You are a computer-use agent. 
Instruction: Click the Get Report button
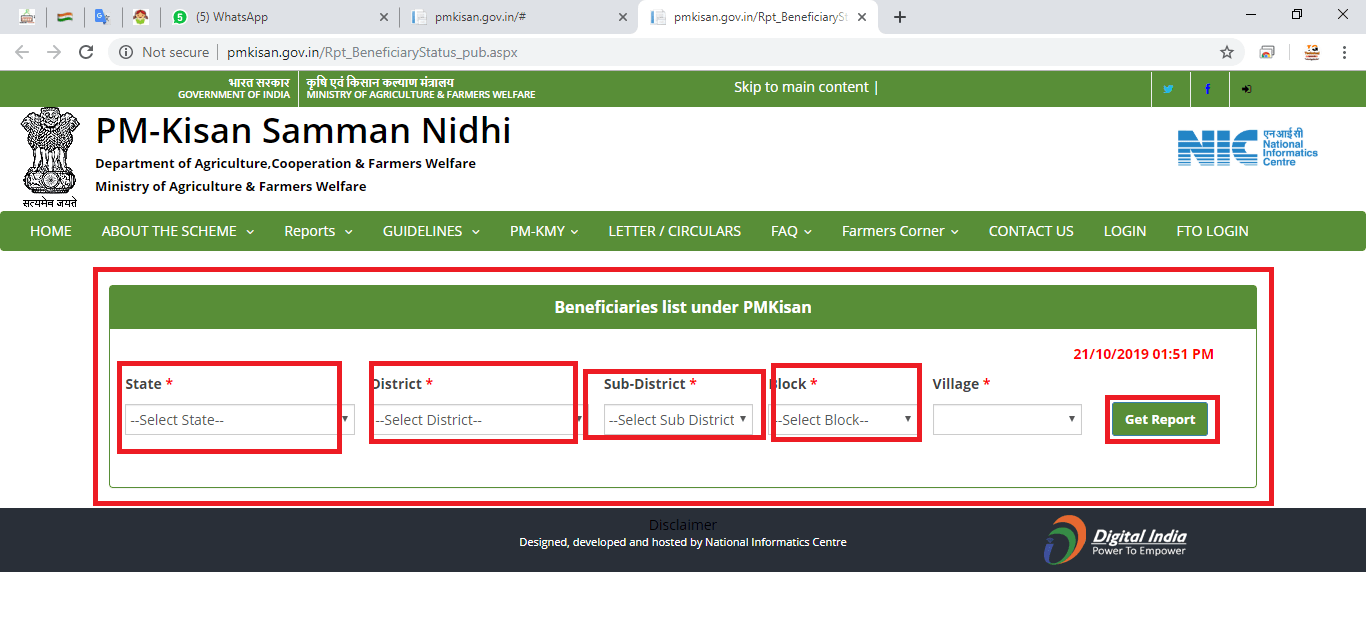tap(1160, 420)
